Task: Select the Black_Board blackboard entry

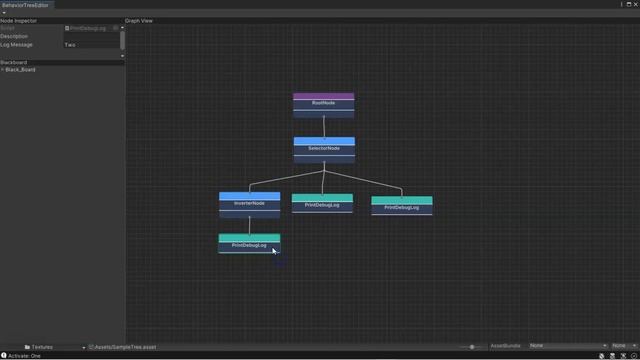Action: 20,70
